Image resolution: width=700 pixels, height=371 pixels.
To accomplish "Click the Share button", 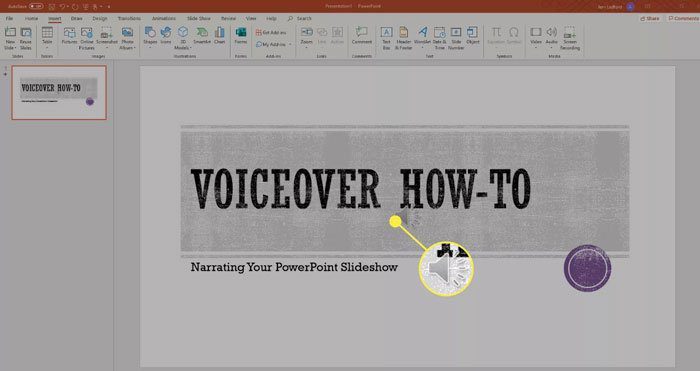I will [x=650, y=18].
